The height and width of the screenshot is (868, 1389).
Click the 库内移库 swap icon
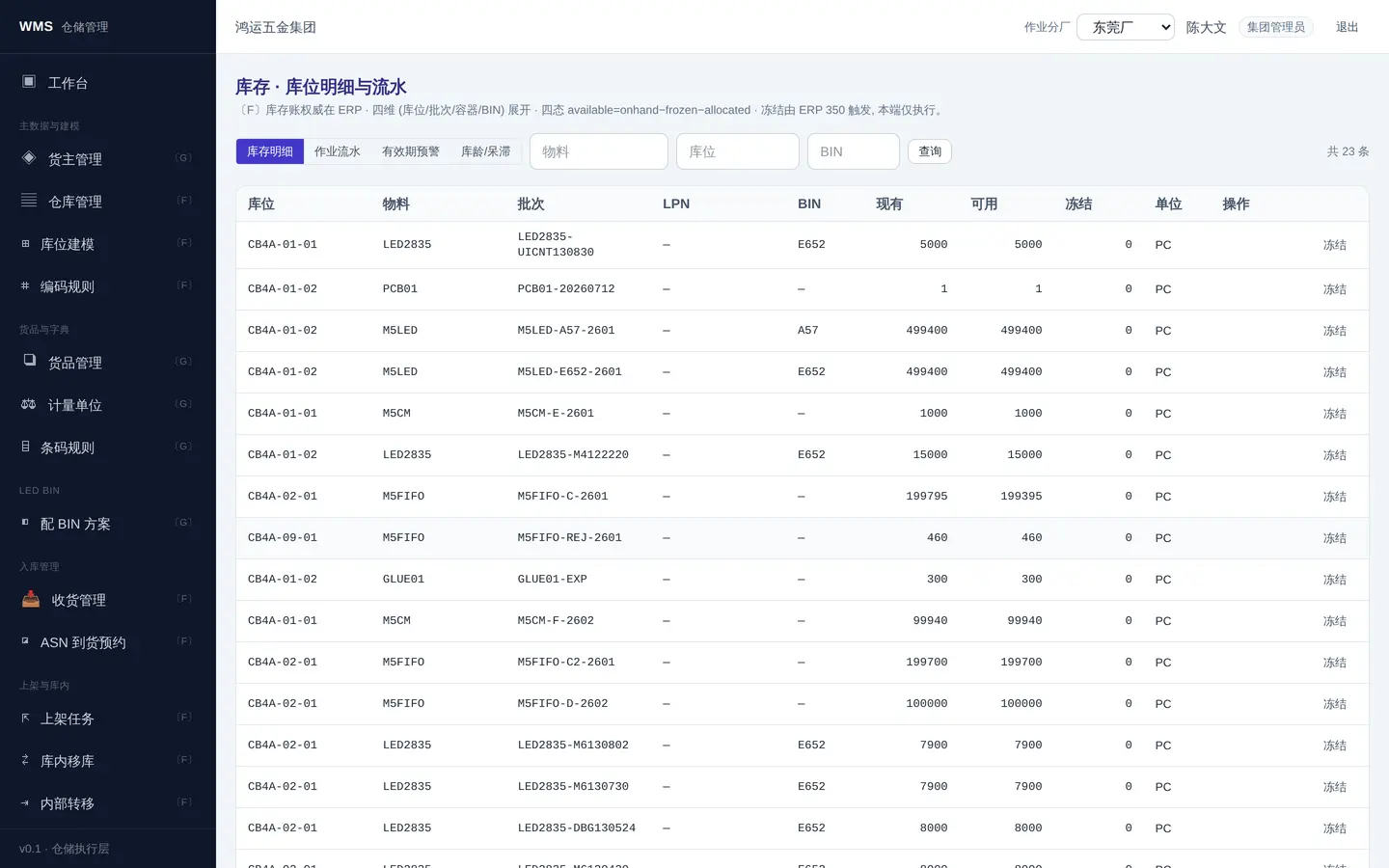coord(25,761)
